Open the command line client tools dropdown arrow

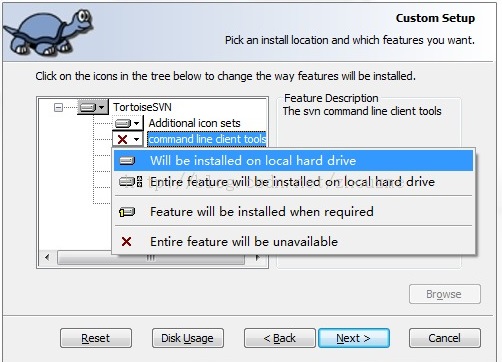pyautogui.click(x=137, y=139)
